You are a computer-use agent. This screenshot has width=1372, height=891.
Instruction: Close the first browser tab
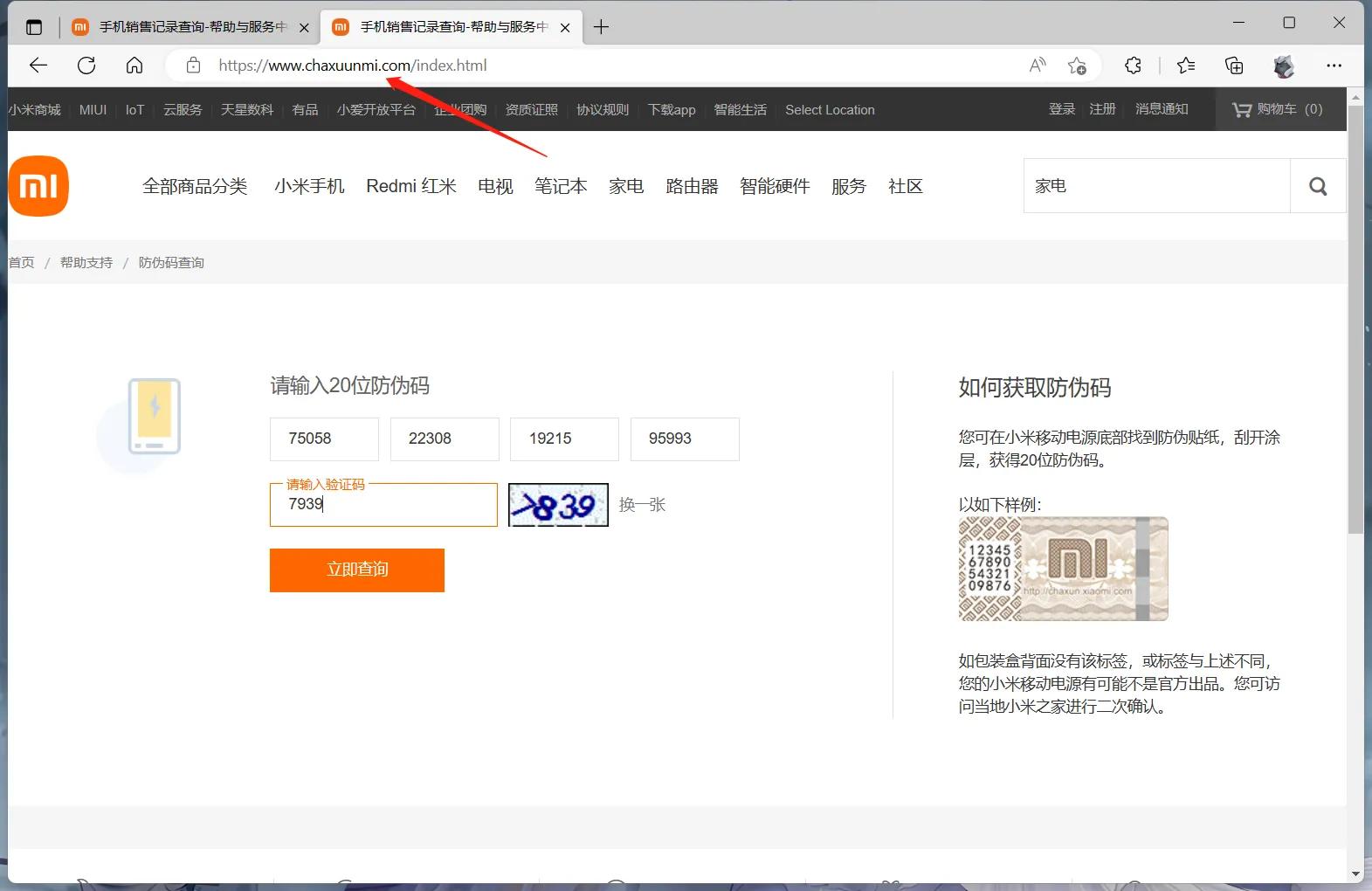(x=304, y=28)
